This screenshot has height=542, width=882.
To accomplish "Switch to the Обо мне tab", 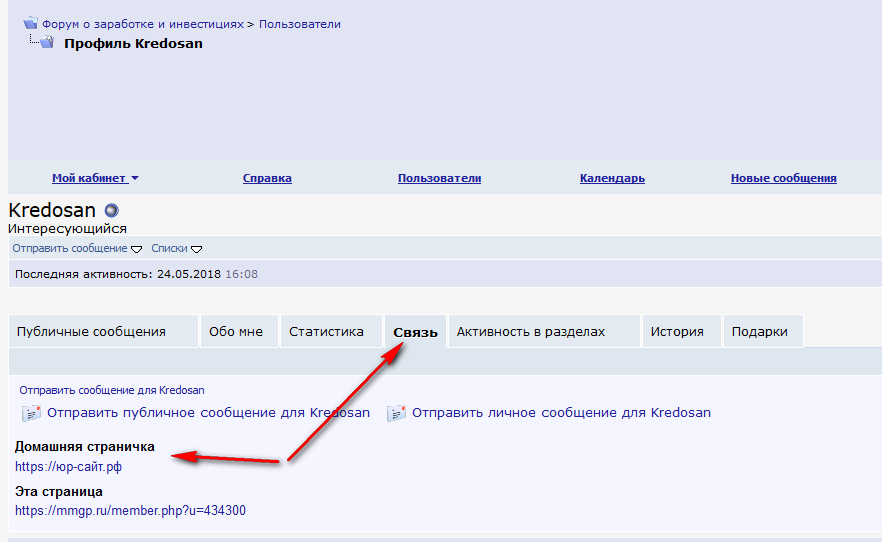I will 239,332.
